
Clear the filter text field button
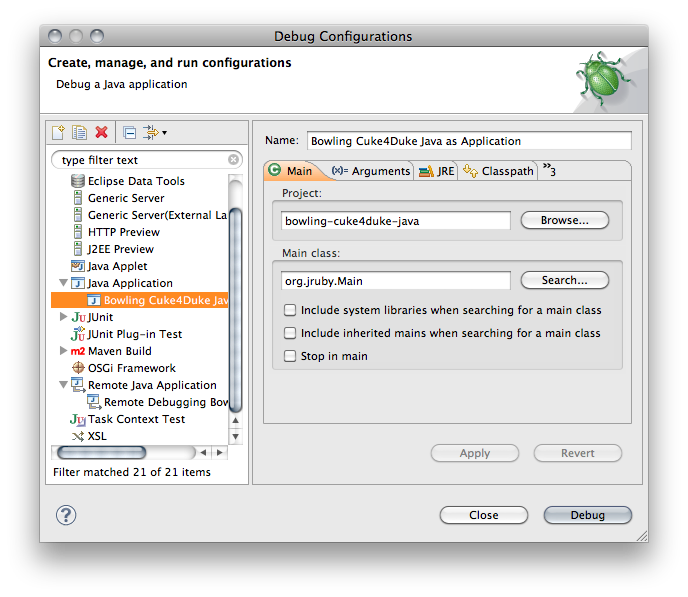pos(233,160)
